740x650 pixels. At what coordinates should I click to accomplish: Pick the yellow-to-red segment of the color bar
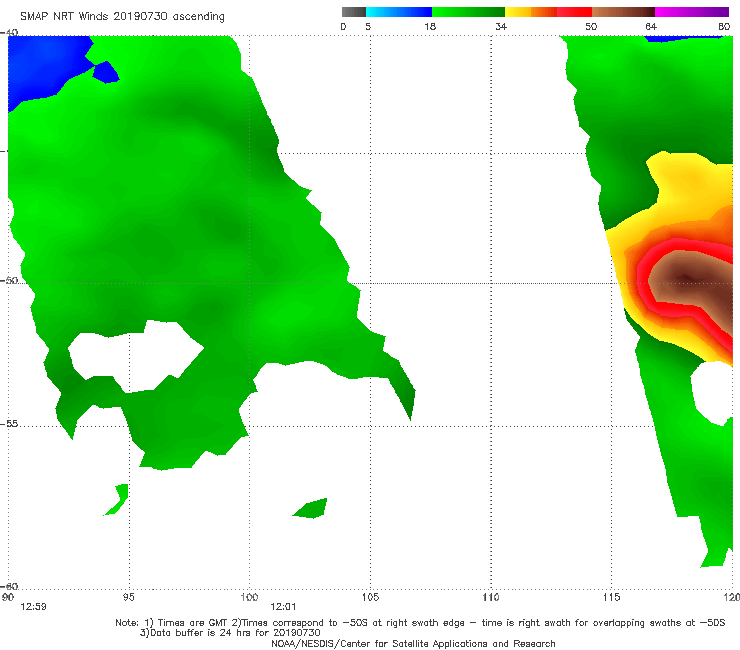pos(548,12)
